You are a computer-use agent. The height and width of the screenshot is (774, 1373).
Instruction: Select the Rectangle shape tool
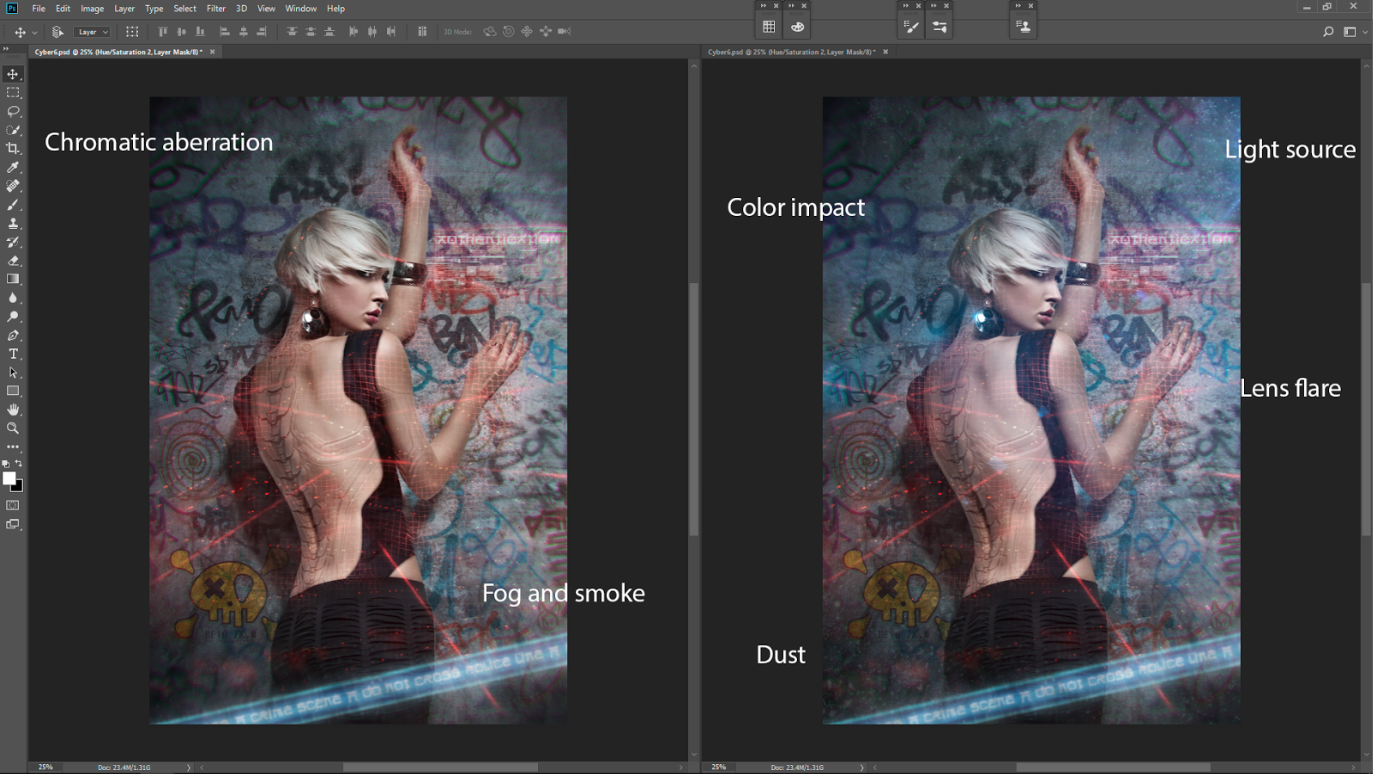click(13, 391)
